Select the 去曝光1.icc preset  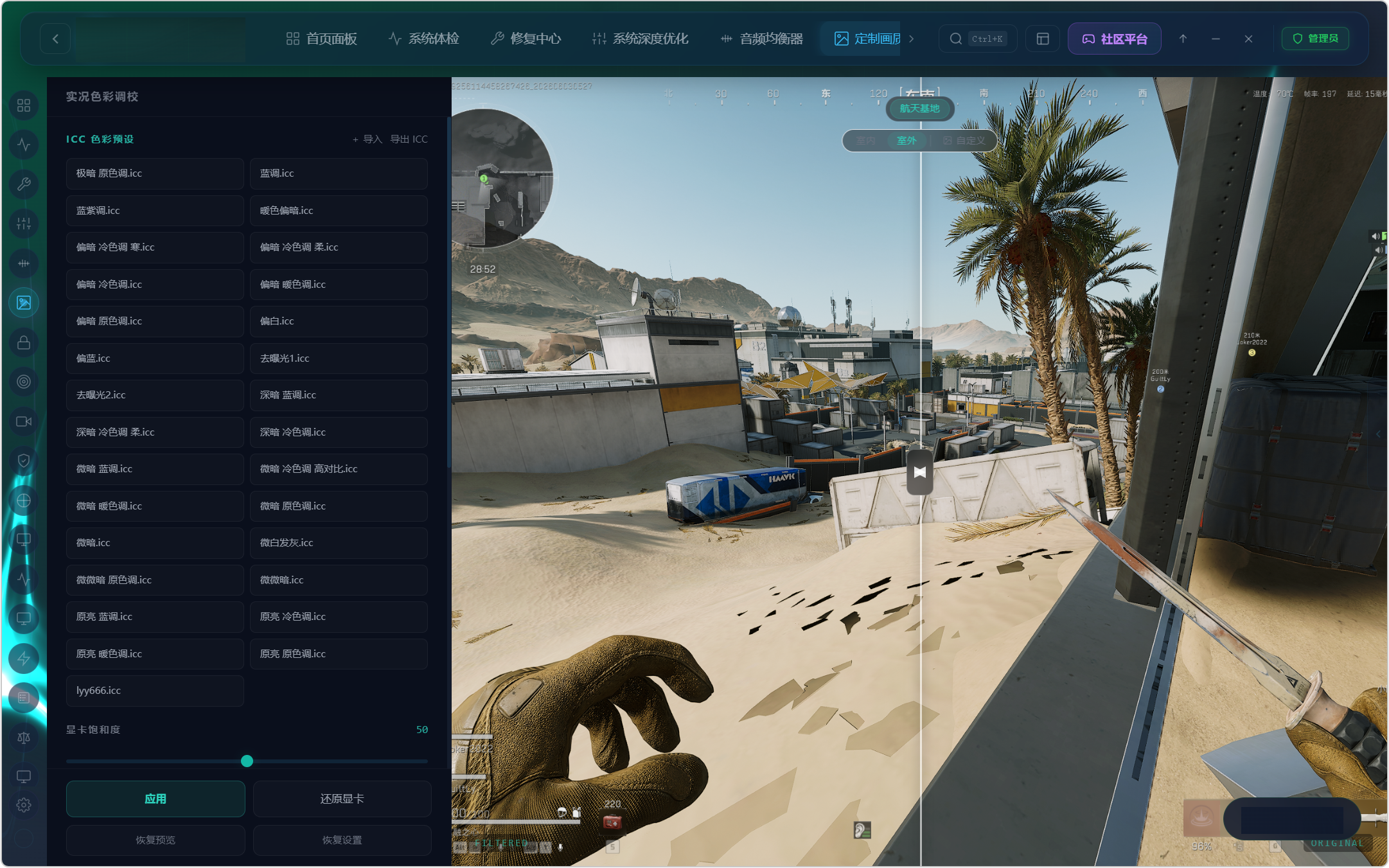(339, 359)
